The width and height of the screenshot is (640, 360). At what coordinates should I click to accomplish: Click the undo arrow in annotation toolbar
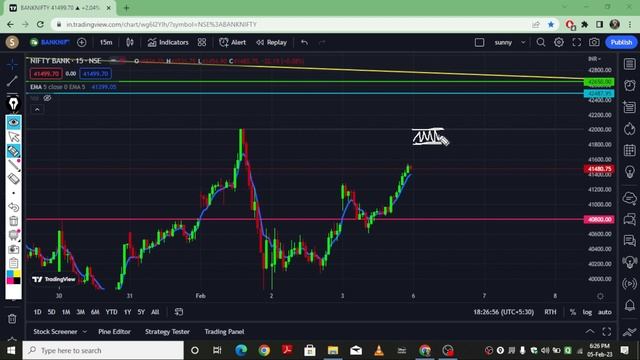click(x=13, y=207)
